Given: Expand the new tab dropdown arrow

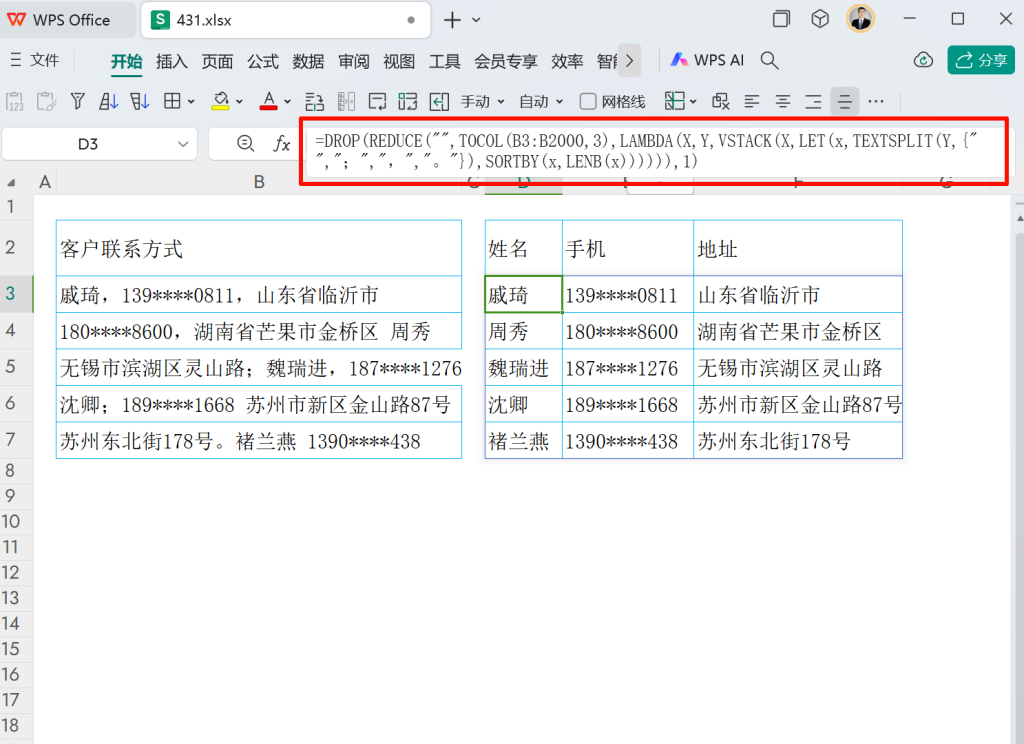Looking at the screenshot, I should [476, 20].
